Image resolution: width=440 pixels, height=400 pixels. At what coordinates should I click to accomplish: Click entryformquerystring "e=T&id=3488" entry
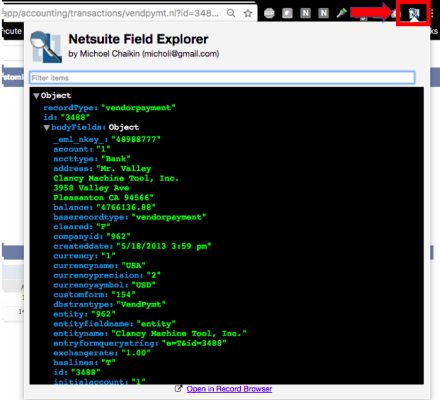click(x=140, y=343)
